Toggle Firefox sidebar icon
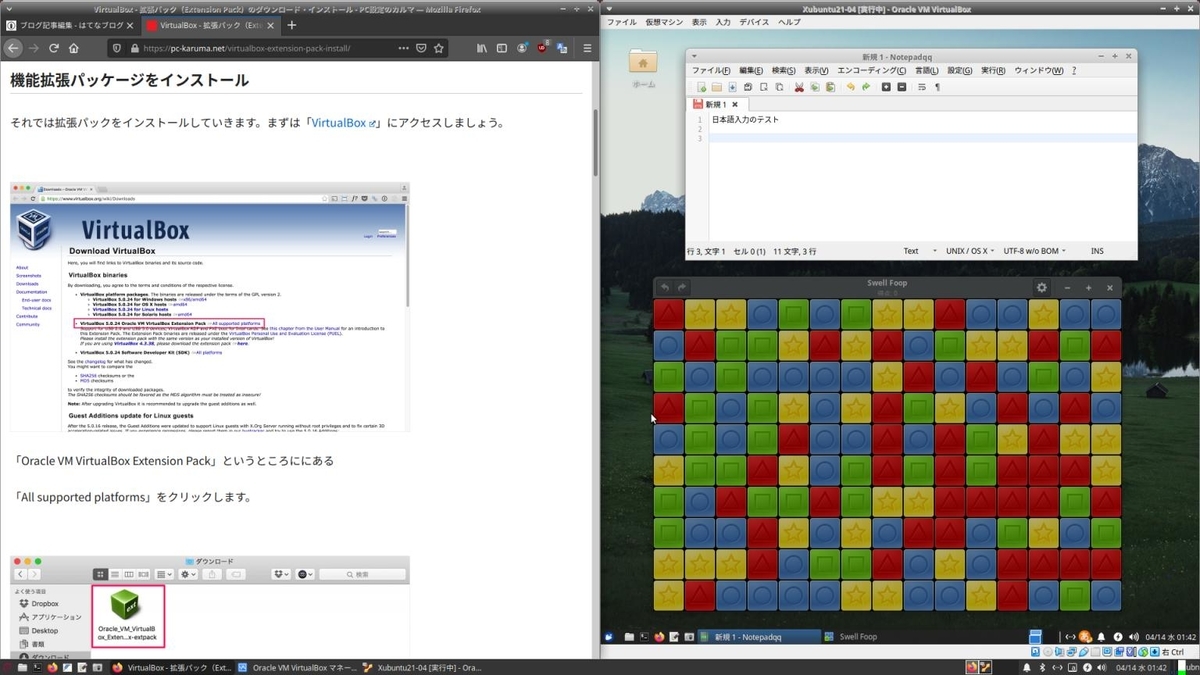Viewport: 1200px width, 675px height. [x=502, y=48]
